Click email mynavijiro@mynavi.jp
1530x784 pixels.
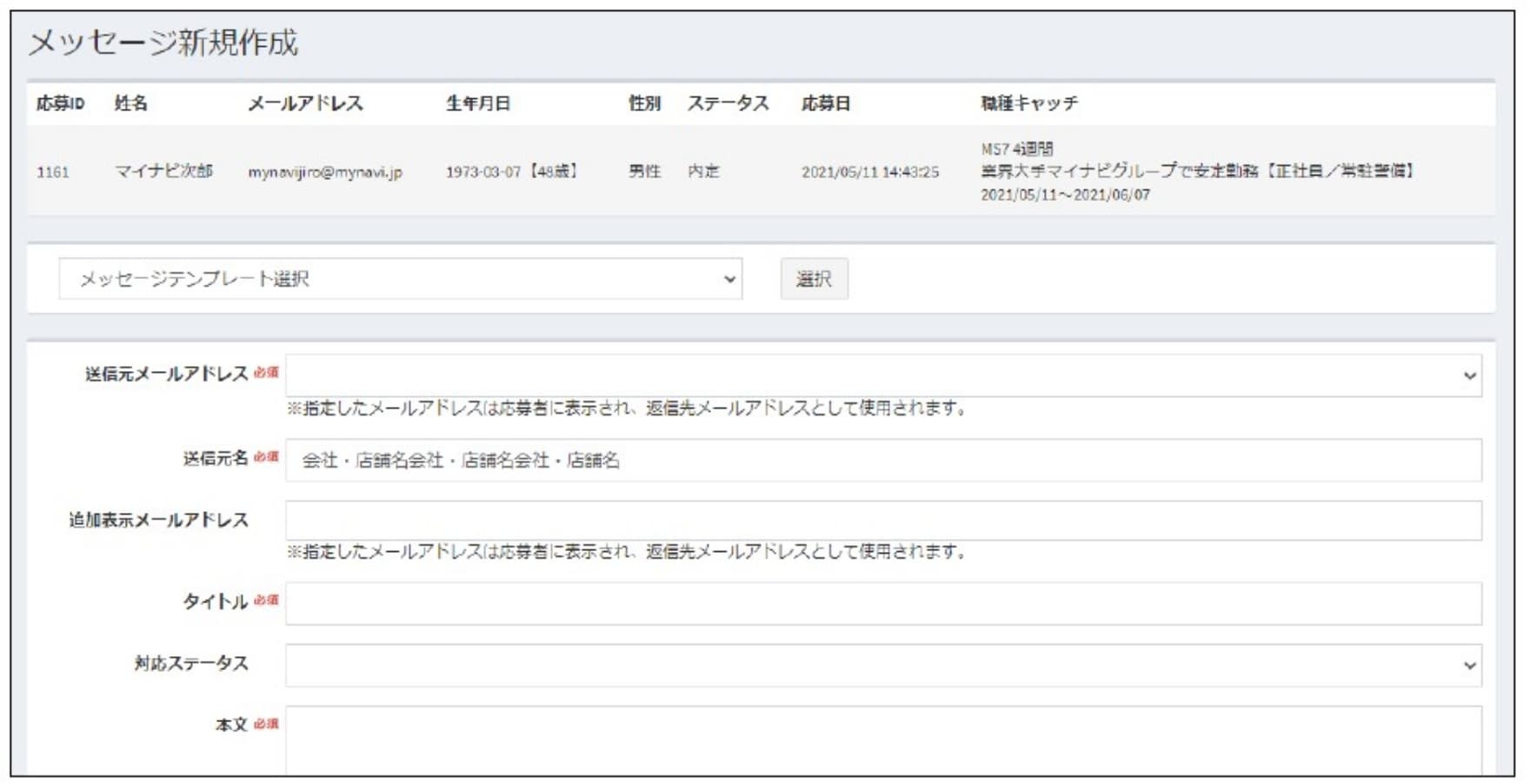point(325,172)
